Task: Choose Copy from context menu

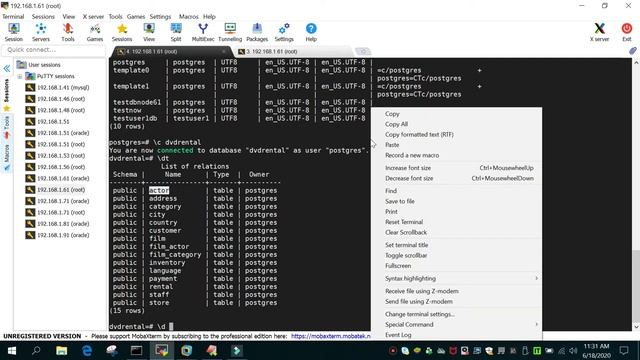Action: point(457,114)
